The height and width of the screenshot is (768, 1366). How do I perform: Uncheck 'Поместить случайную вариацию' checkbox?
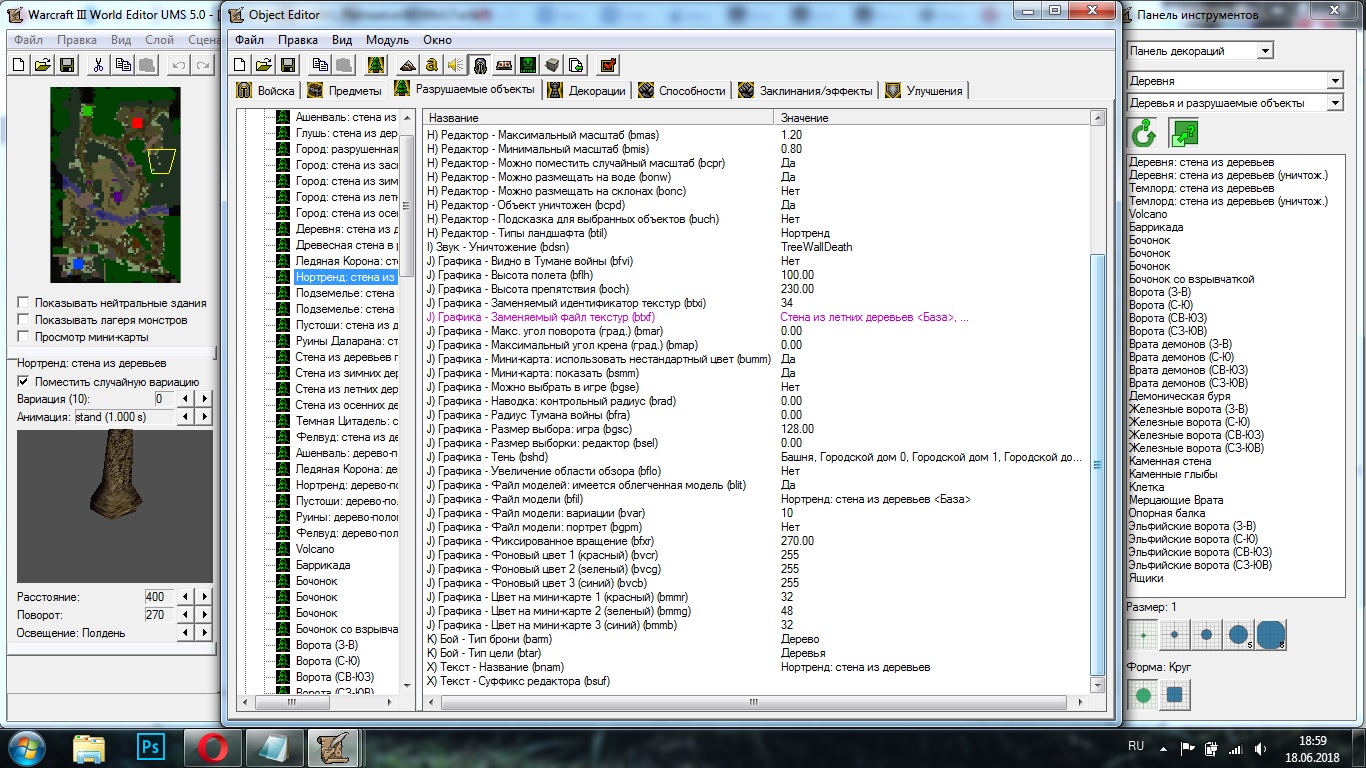point(23,382)
